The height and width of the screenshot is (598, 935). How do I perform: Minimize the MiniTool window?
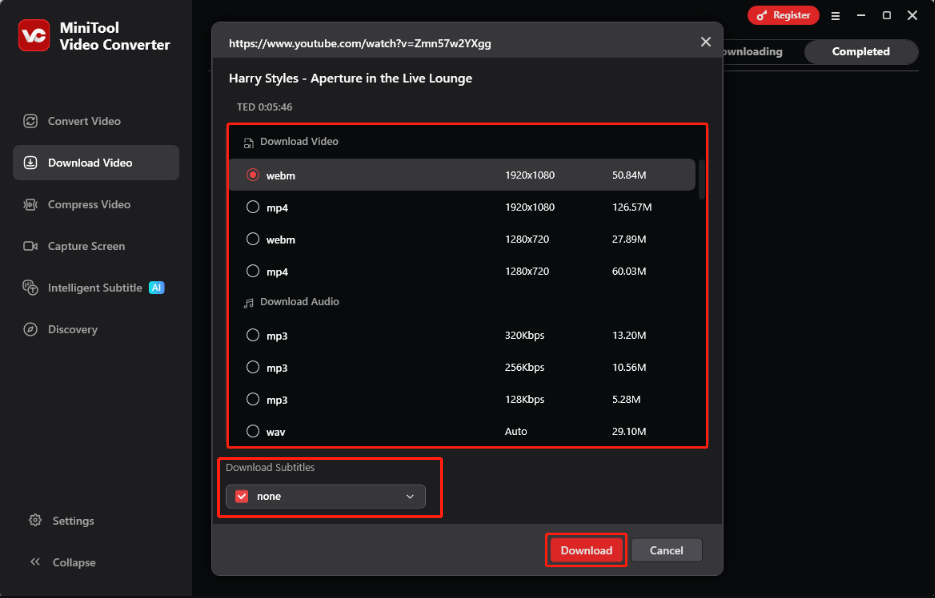pos(860,16)
